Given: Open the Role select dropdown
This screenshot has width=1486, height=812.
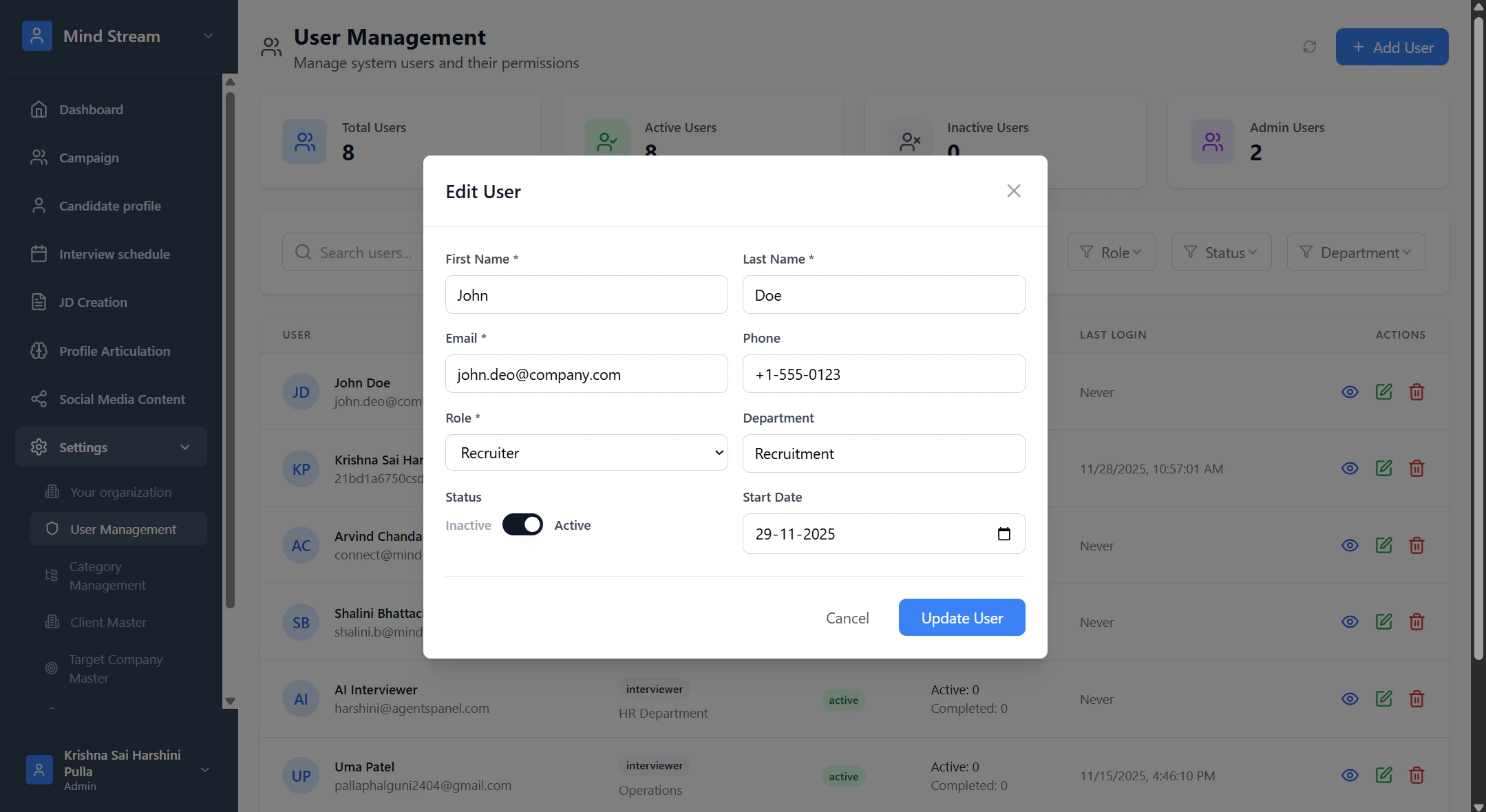Looking at the screenshot, I should tap(586, 453).
